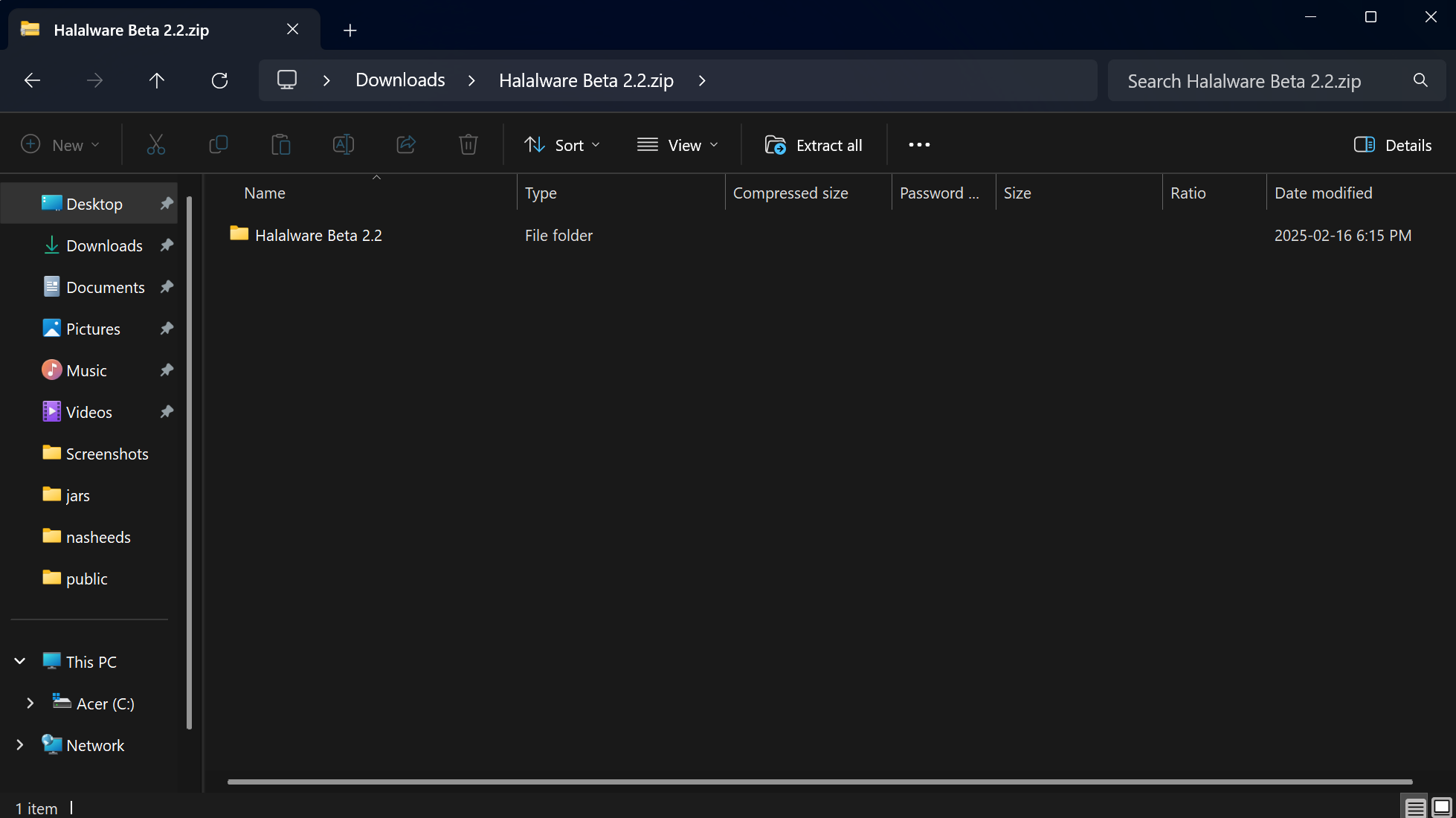Viewport: 1456px width, 818px height.
Task: Click Halalware Beta 2.2.zip breadcrumb
Action: [586, 80]
